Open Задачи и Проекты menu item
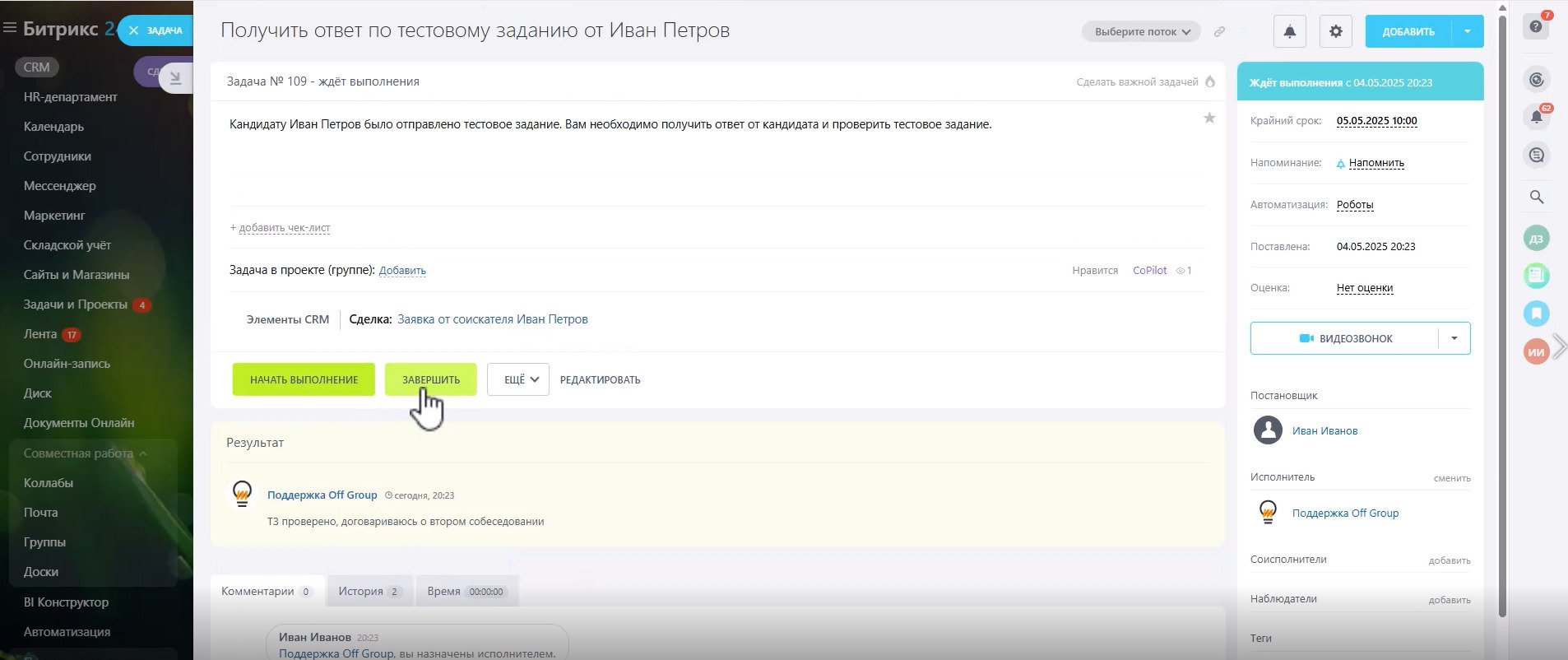 coord(76,304)
